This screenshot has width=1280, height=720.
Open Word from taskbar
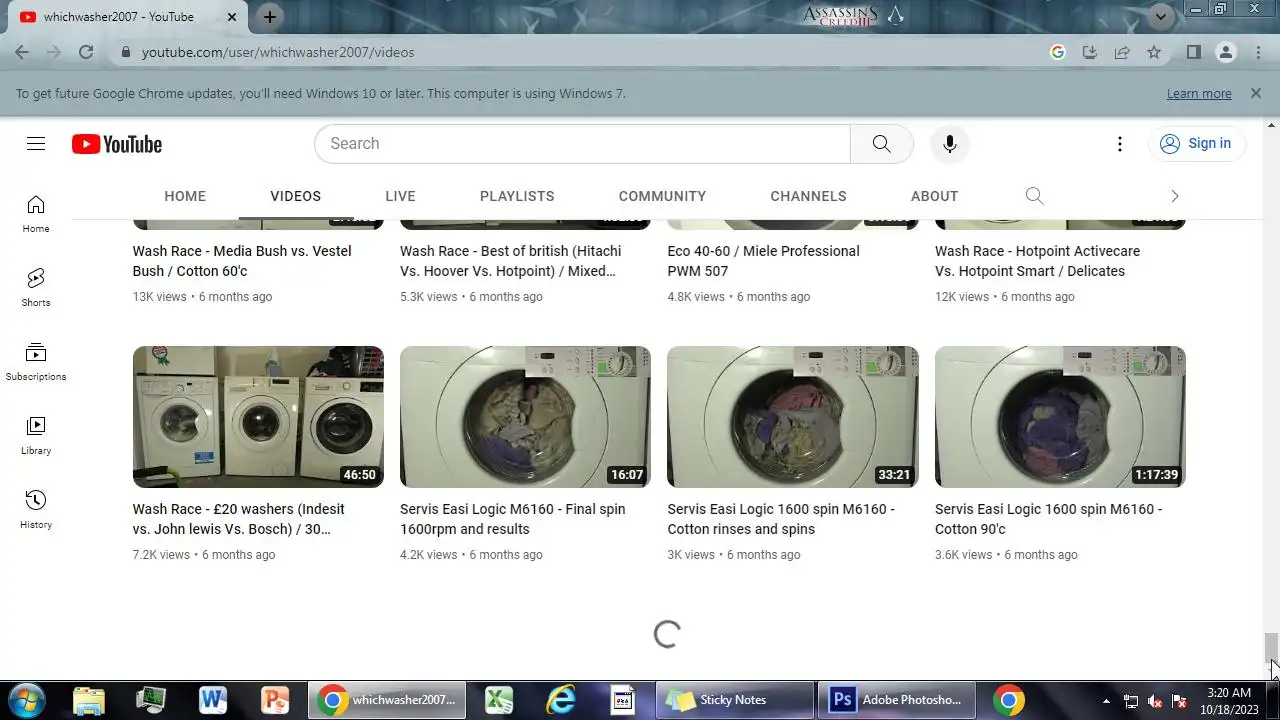click(213, 700)
